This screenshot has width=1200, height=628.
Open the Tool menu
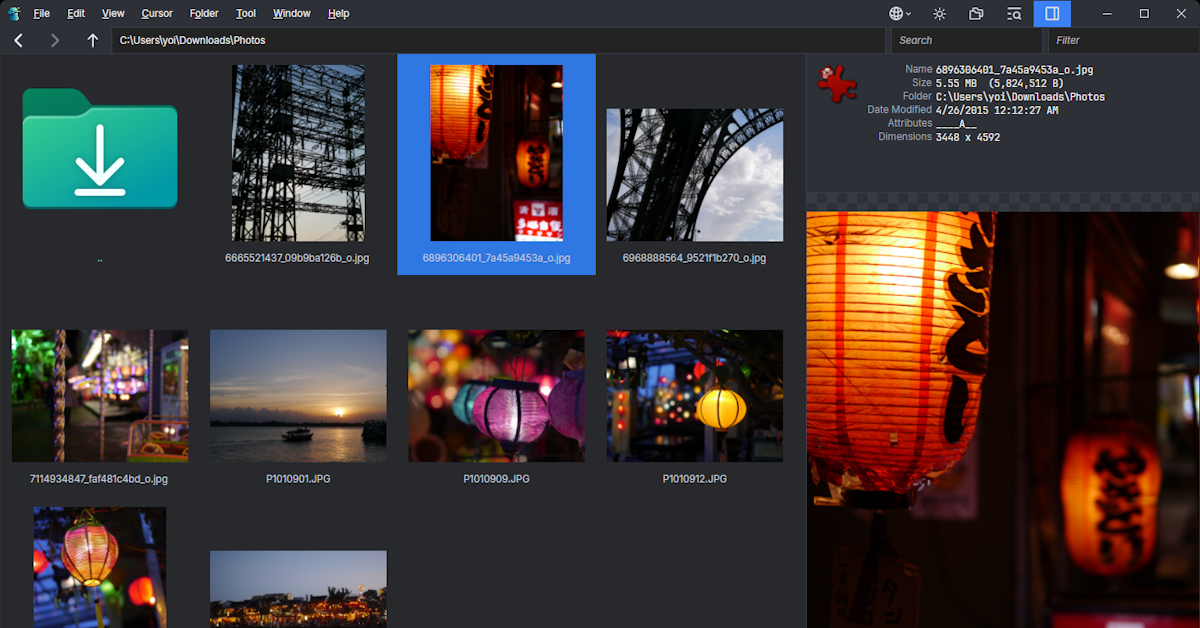pos(246,14)
